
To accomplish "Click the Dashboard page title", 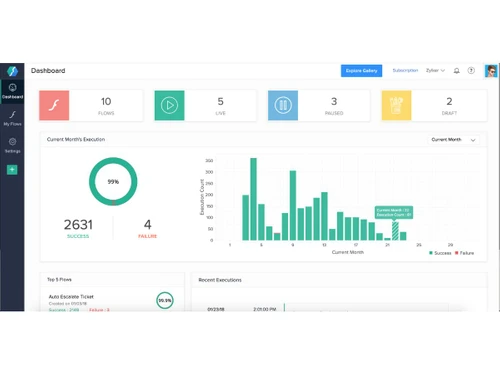I will tap(48, 71).
